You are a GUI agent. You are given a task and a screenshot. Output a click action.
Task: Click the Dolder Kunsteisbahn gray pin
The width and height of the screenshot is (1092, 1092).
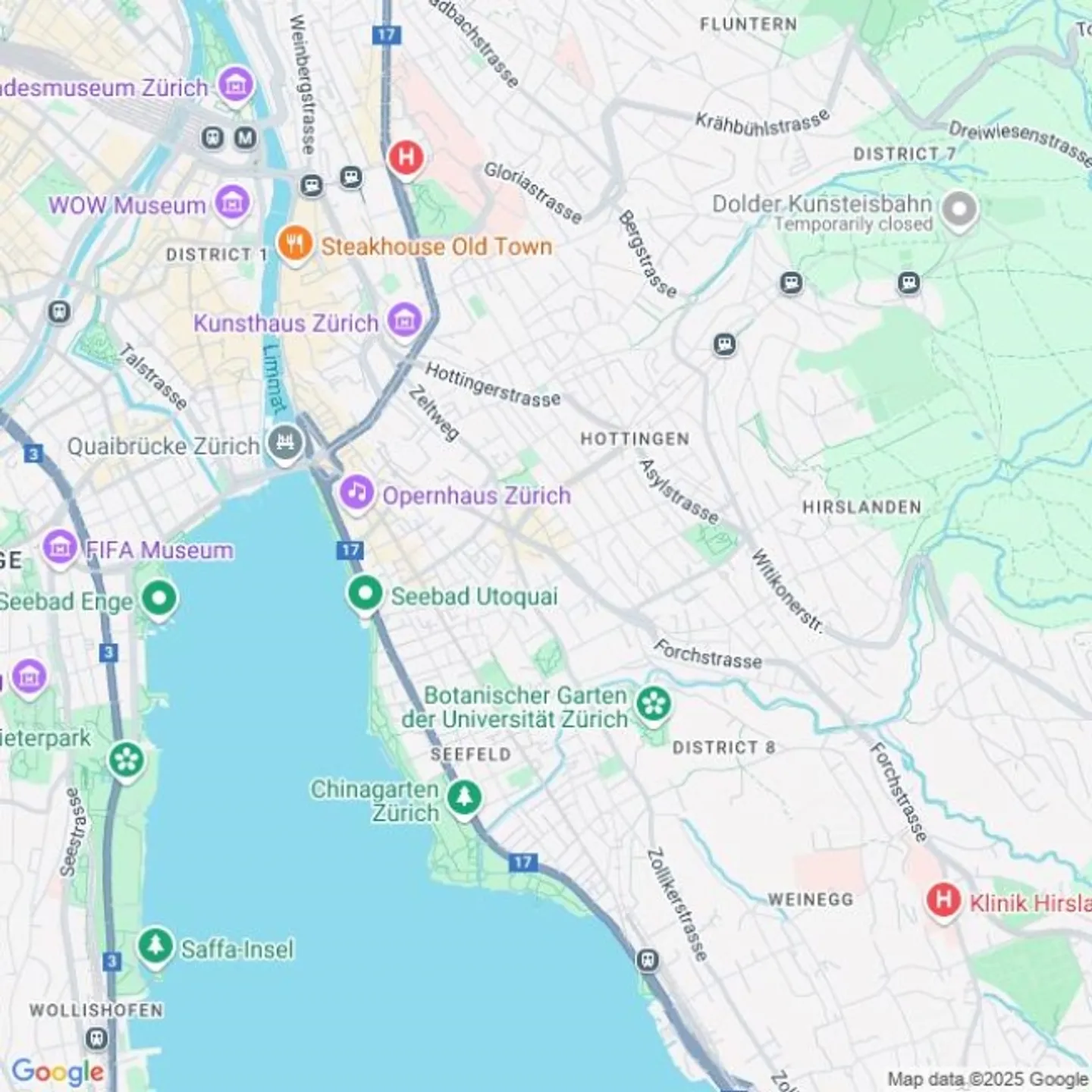click(959, 210)
